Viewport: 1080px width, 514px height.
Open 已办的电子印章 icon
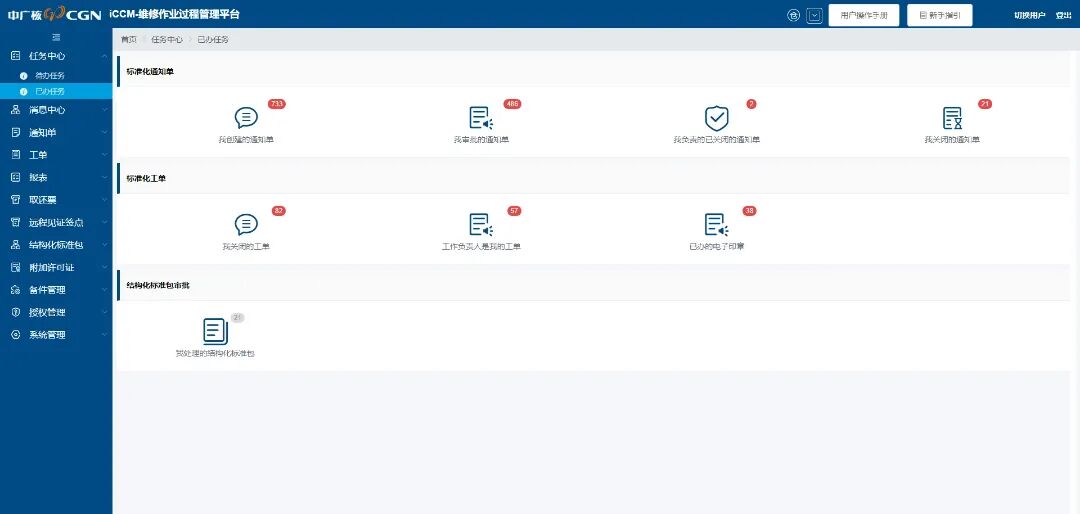pyautogui.click(x=716, y=225)
